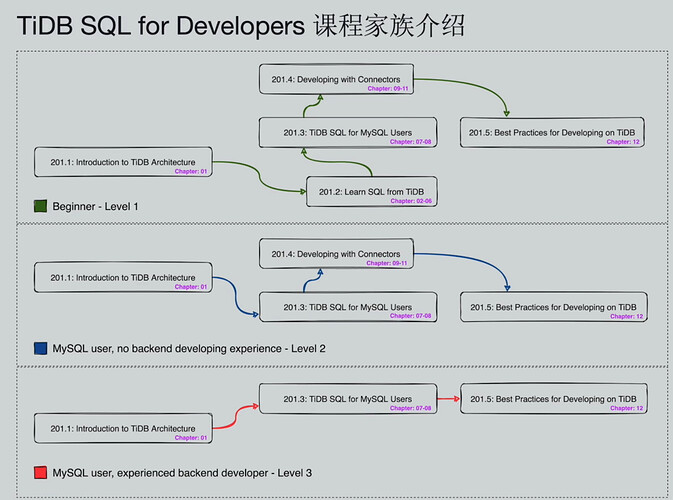Select '201.1: Introduction to TiDB Architecture' in Level 3 section
Viewport: 673px width, 500px height.
(123, 428)
